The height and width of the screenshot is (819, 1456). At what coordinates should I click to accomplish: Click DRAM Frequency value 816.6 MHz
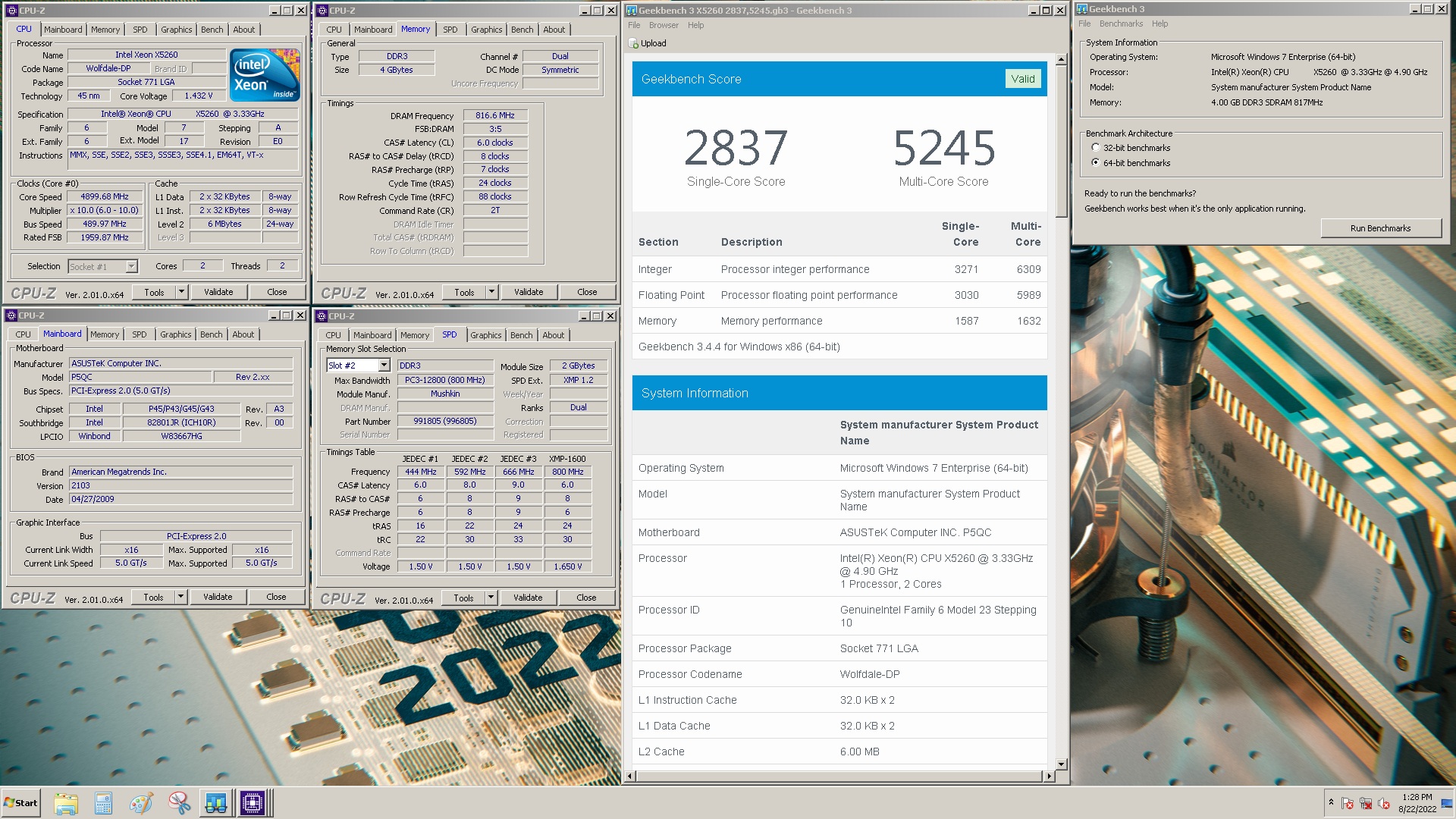(495, 115)
